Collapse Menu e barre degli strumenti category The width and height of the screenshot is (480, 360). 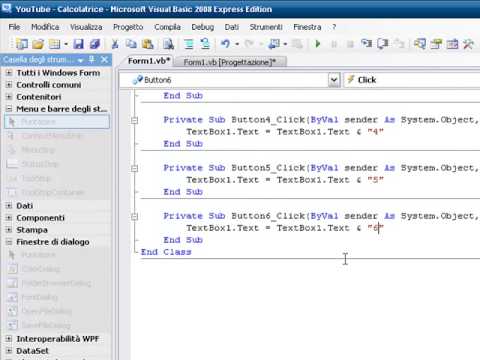9,109
